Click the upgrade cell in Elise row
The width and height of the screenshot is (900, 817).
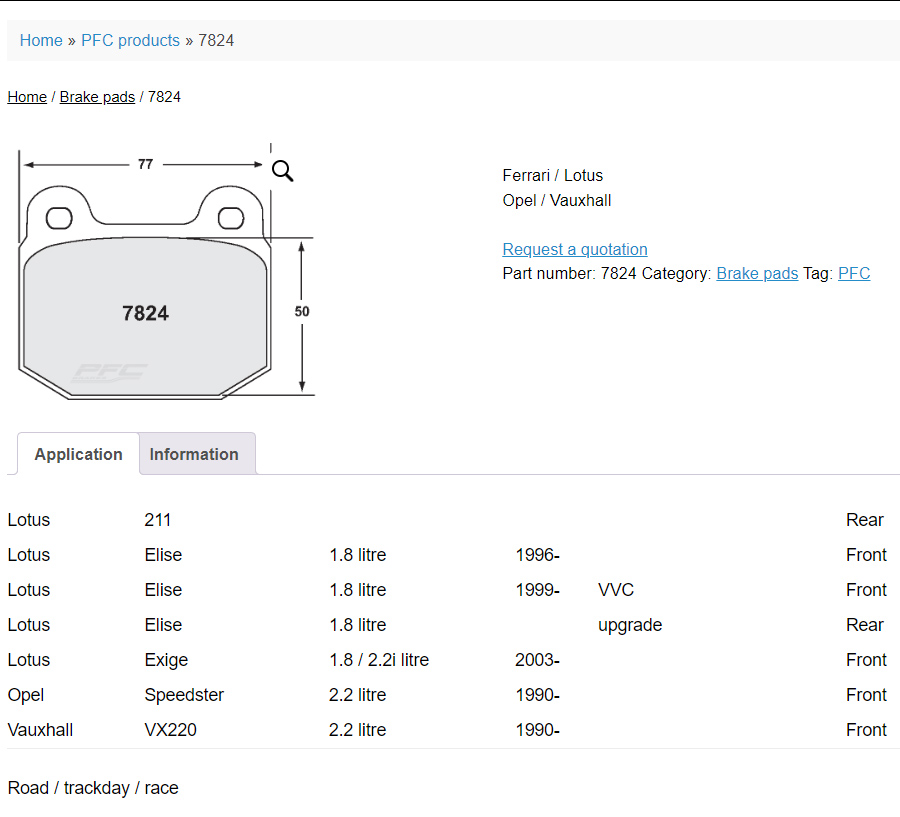coord(630,625)
